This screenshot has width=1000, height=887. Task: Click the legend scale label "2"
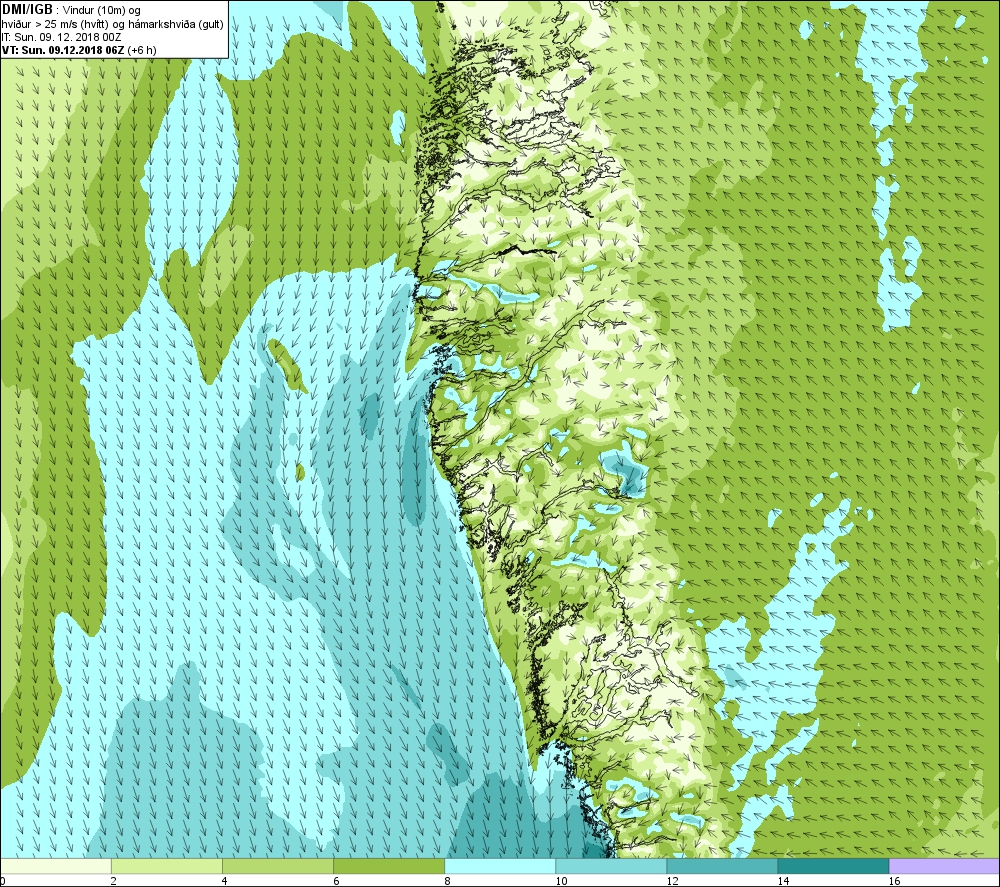(x=114, y=881)
